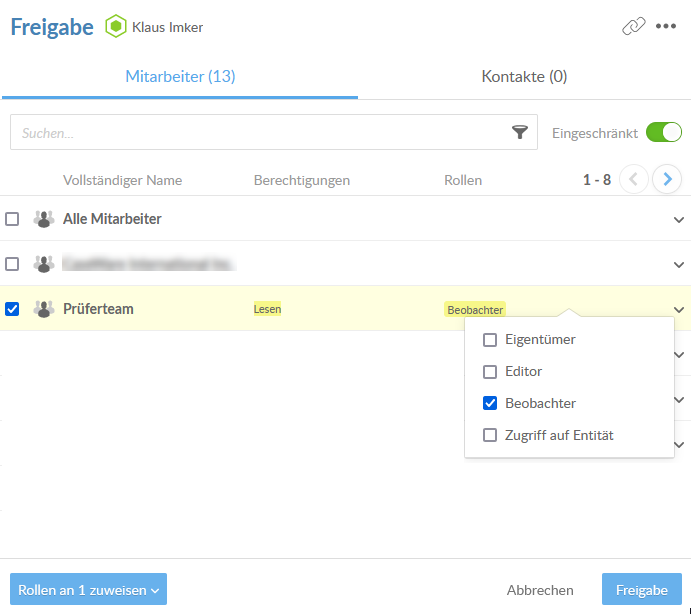Switch to the Kontakte (0) tab

(524, 77)
